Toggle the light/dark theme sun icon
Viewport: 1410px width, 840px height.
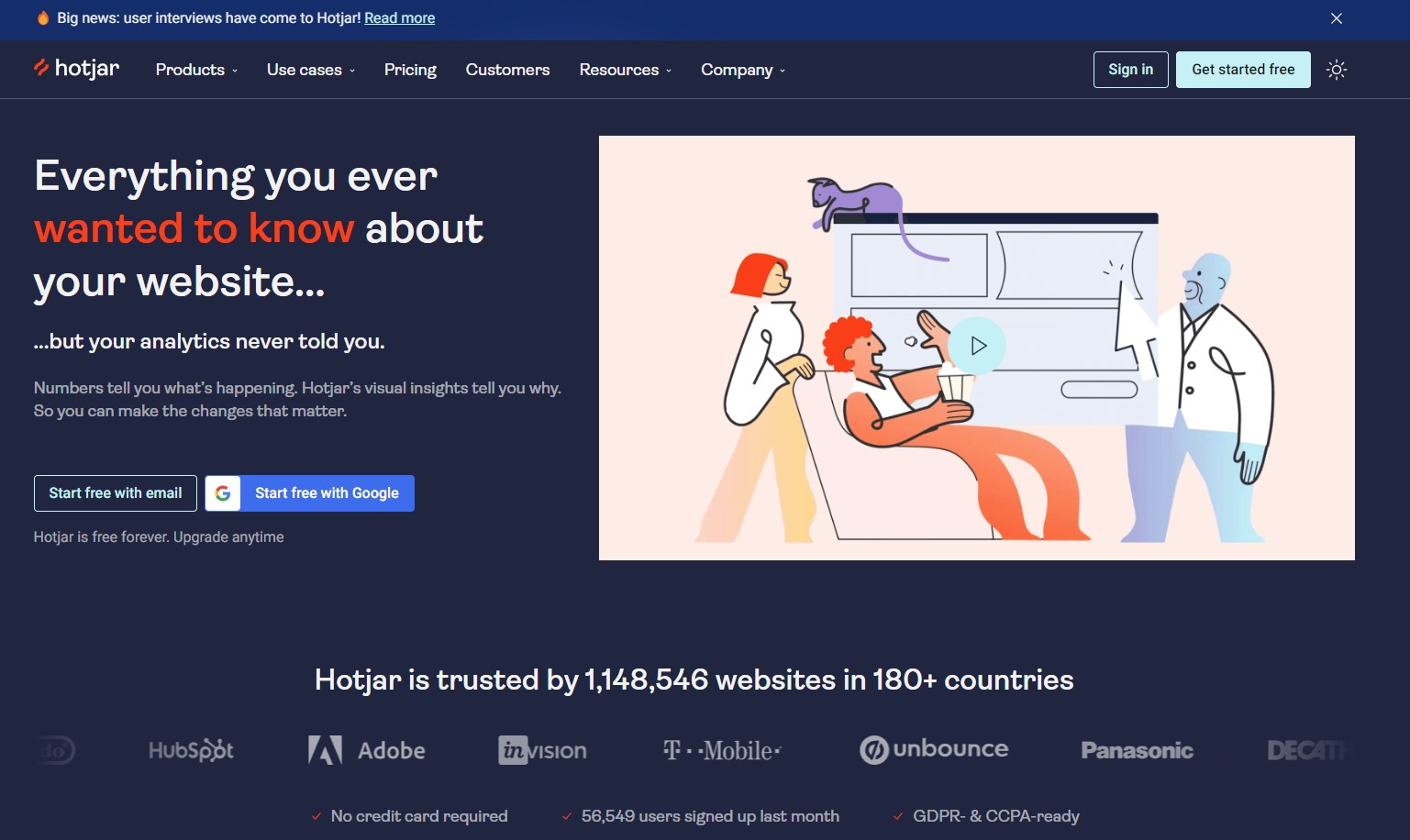click(x=1337, y=70)
